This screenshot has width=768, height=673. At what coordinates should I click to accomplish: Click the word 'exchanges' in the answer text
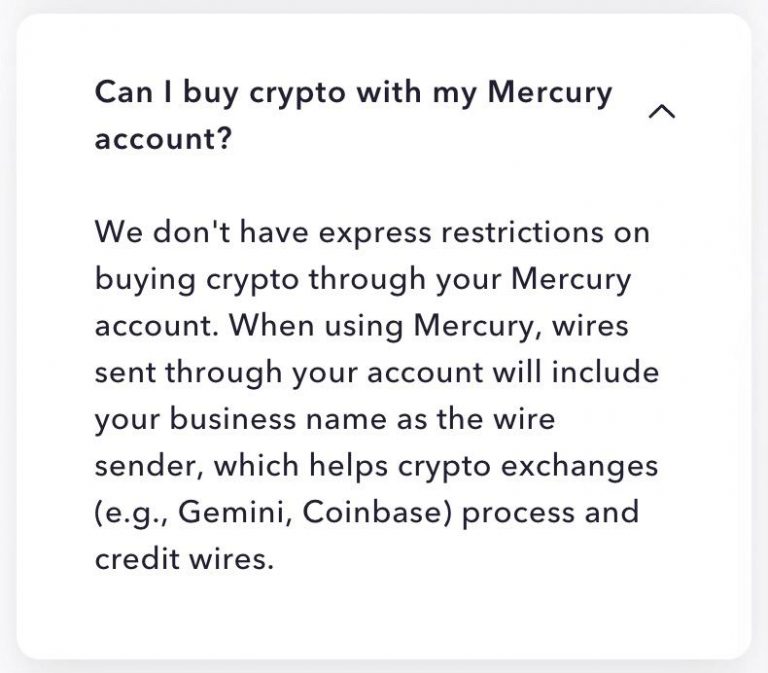pos(579,467)
